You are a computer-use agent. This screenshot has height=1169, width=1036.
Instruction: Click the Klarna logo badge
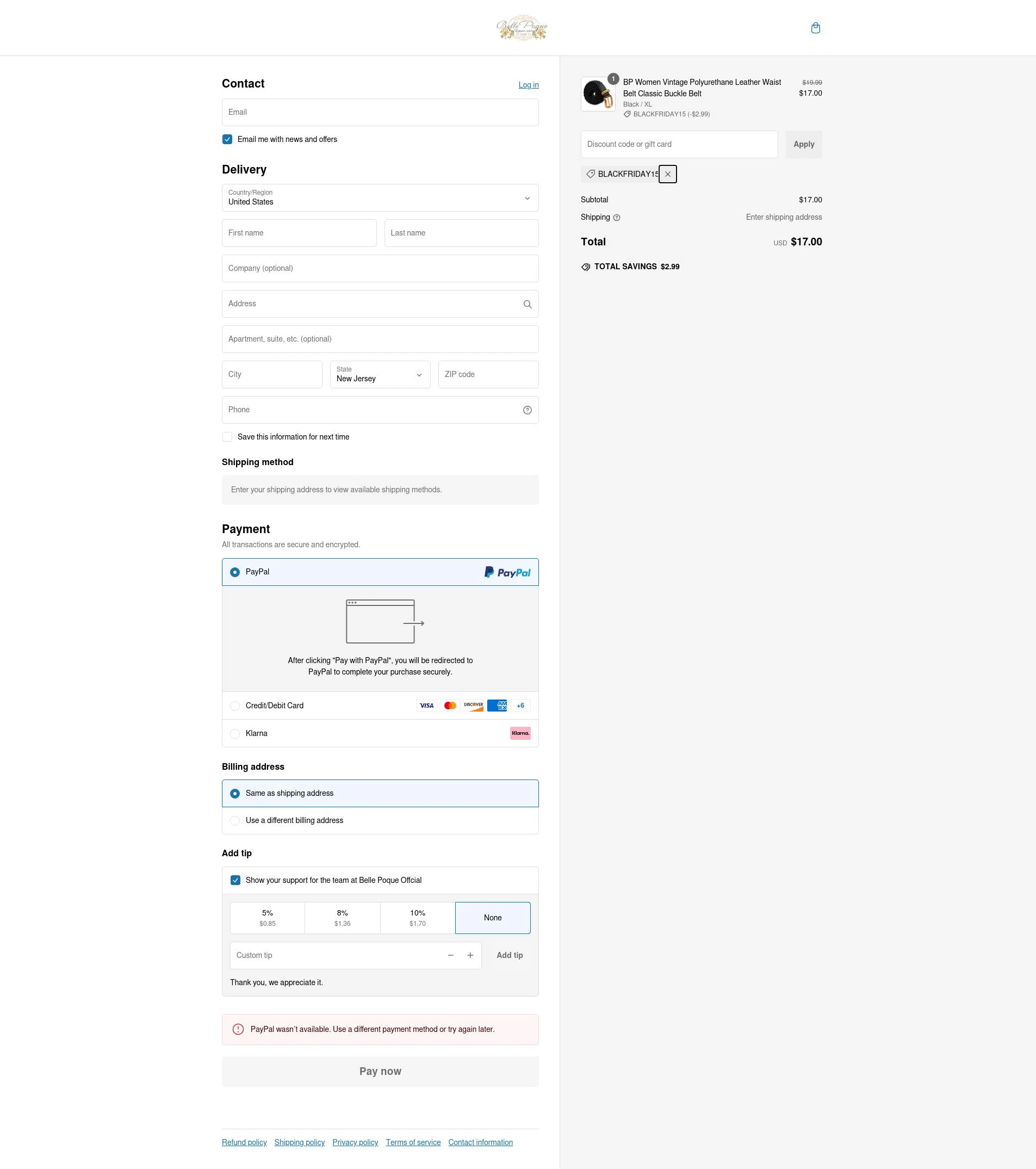click(x=520, y=733)
